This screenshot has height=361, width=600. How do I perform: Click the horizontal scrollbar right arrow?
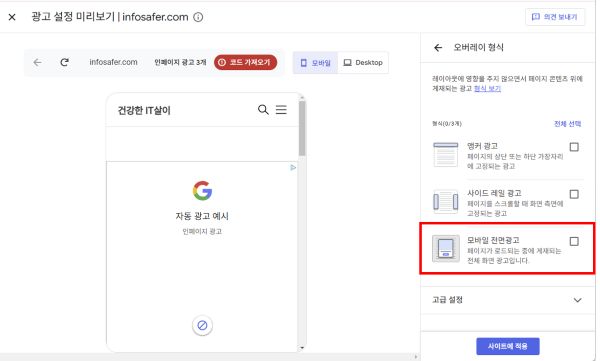click(416, 357)
